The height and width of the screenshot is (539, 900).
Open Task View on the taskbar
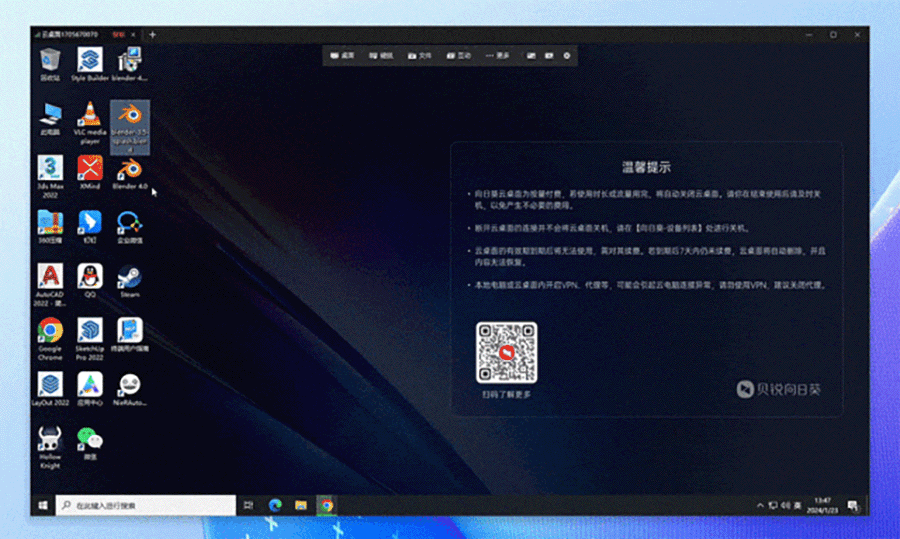coord(249,505)
